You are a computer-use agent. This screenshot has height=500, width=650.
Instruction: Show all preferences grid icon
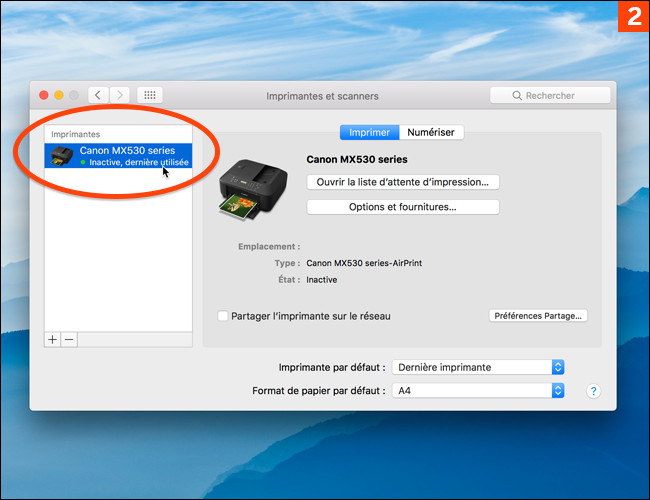[150, 95]
